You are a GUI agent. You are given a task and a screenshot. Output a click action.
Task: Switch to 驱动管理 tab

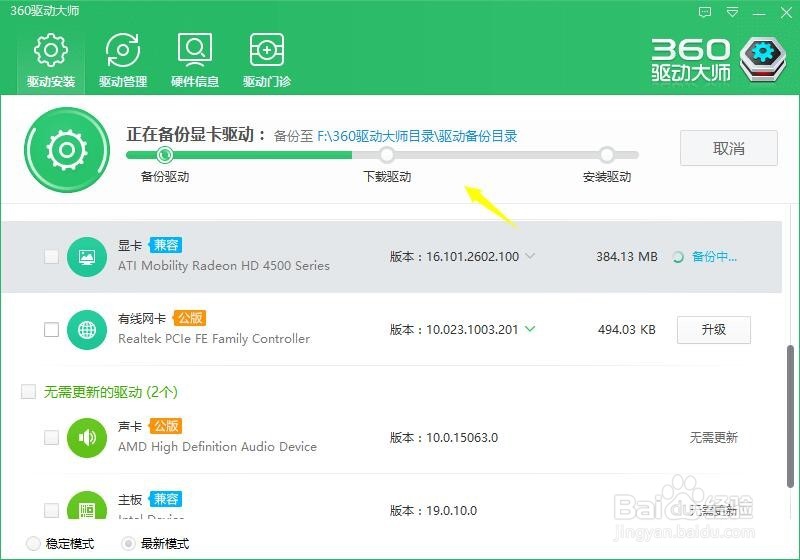tap(123, 61)
